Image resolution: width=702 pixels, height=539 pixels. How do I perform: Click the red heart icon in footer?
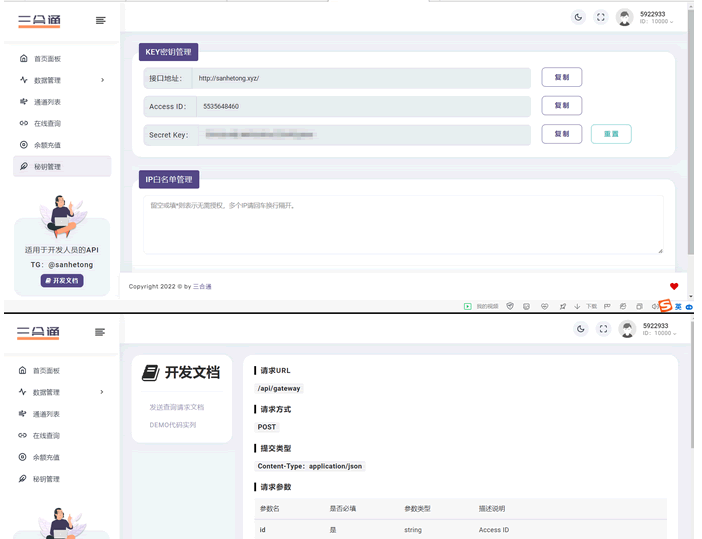coord(674,287)
